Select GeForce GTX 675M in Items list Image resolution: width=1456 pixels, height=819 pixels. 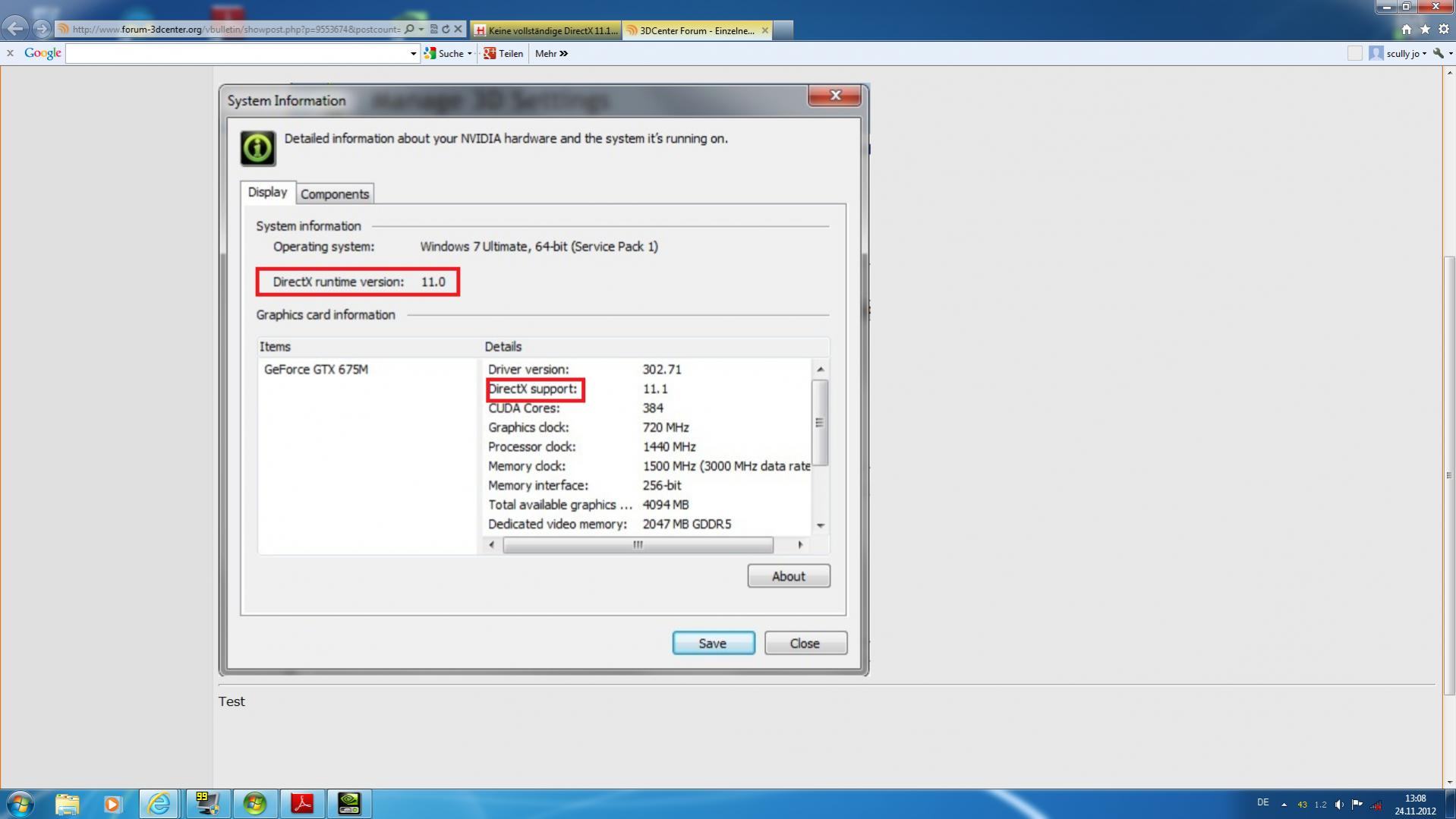(x=316, y=370)
